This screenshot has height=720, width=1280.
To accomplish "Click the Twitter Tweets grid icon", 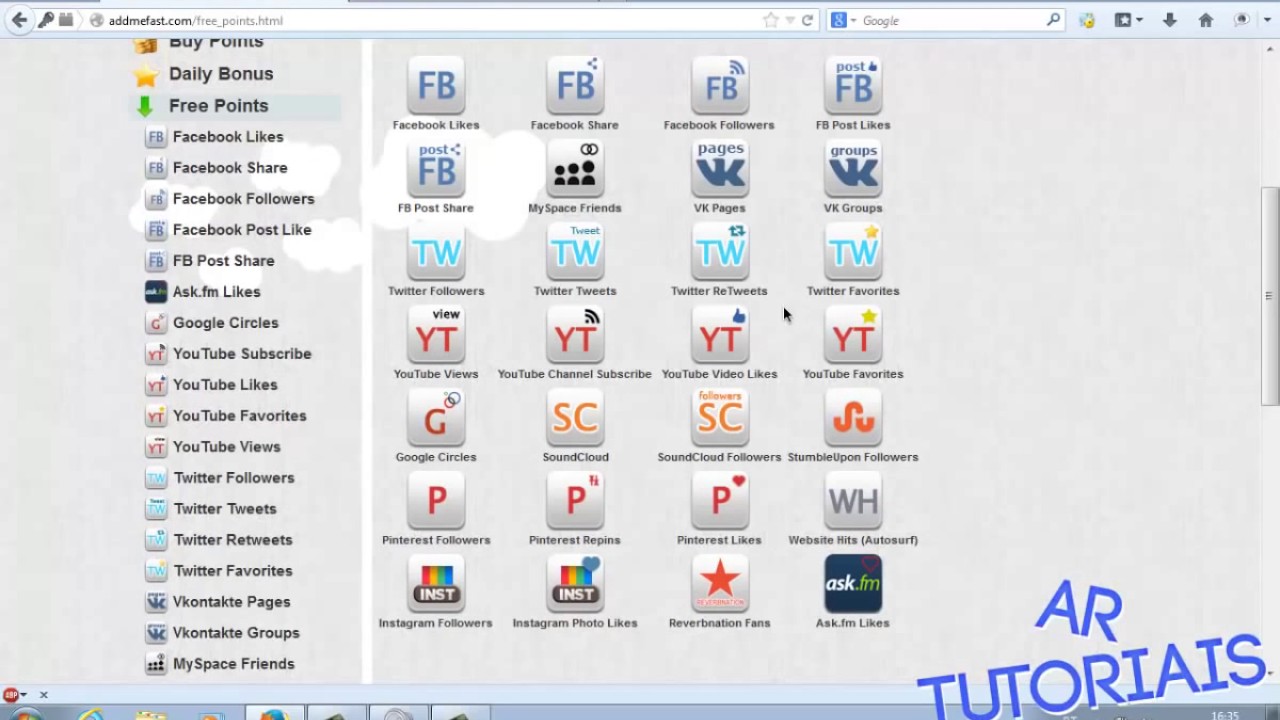I will tap(575, 252).
